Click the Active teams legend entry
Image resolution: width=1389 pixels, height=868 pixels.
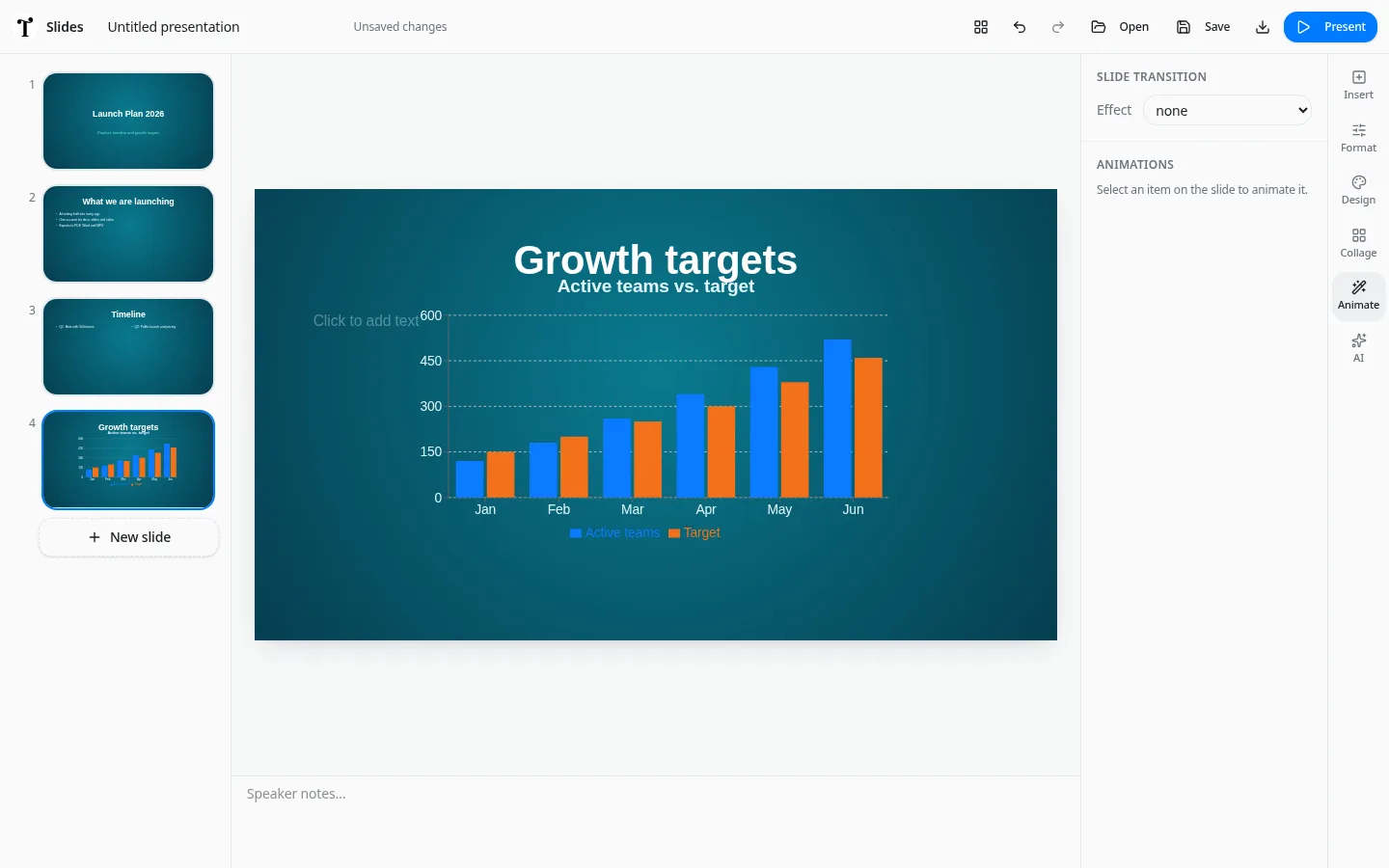pos(615,532)
